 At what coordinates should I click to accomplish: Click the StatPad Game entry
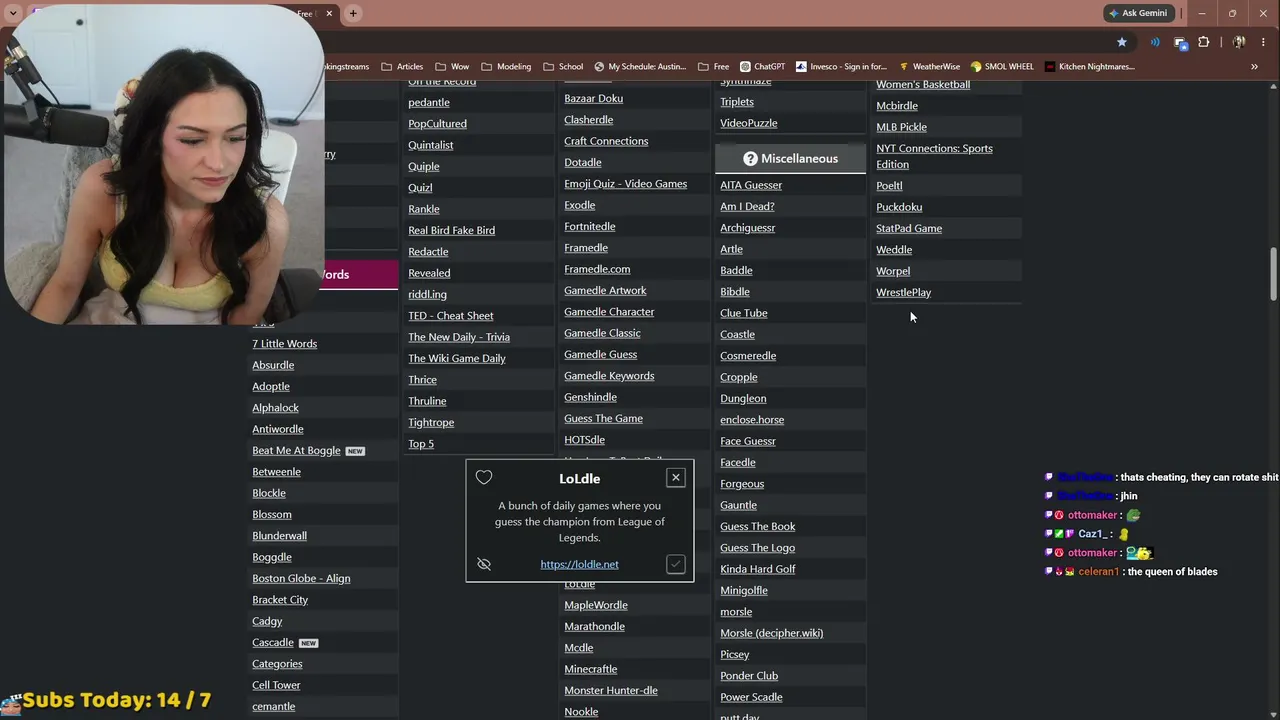point(909,229)
